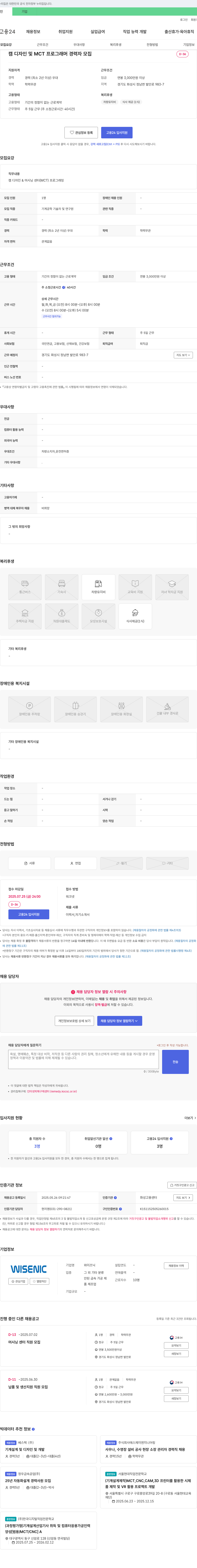Open the 출산휴가·육아휴직 menu

(179, 32)
